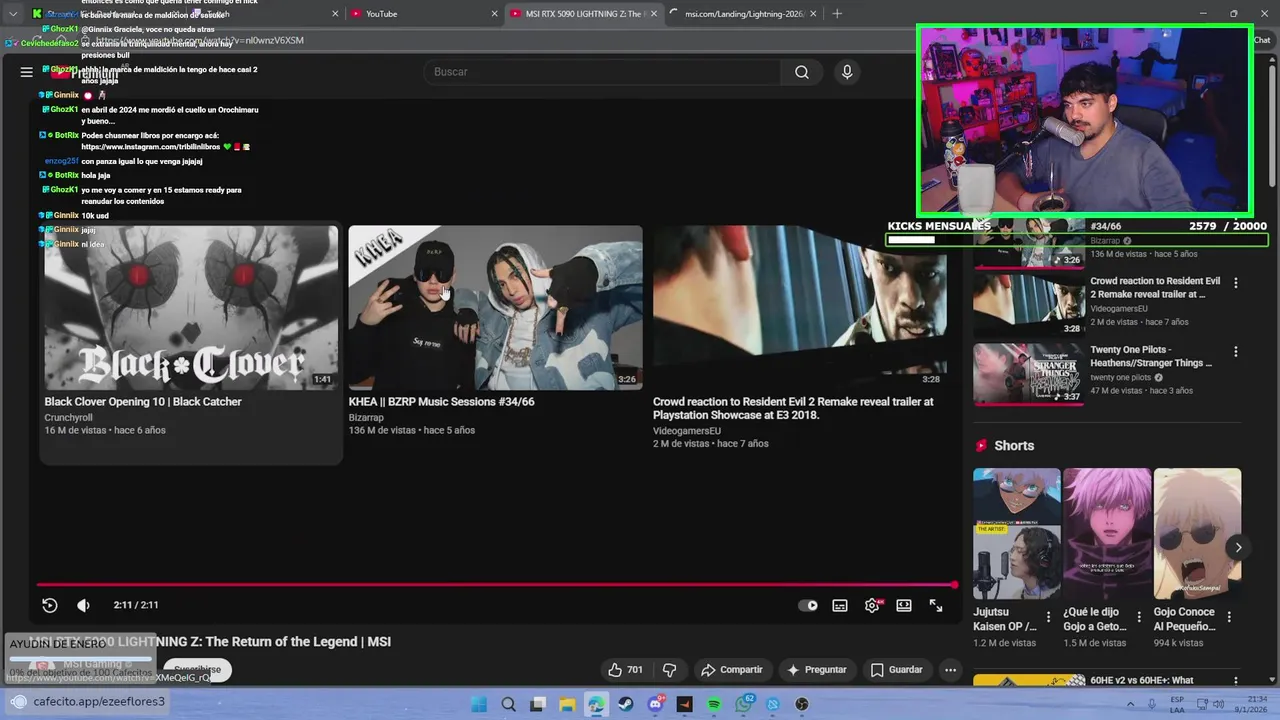Visit VideogamersEU channel under endscreen video
The width and height of the screenshot is (1280, 720).
pyautogui.click(x=687, y=431)
